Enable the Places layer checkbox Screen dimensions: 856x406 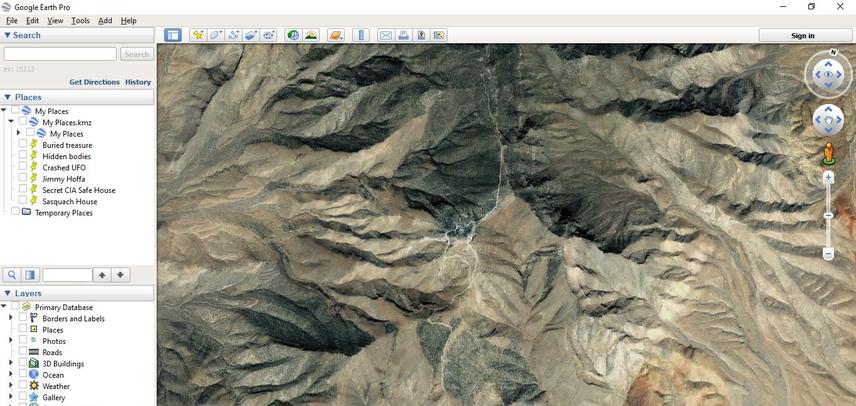click(x=22, y=330)
